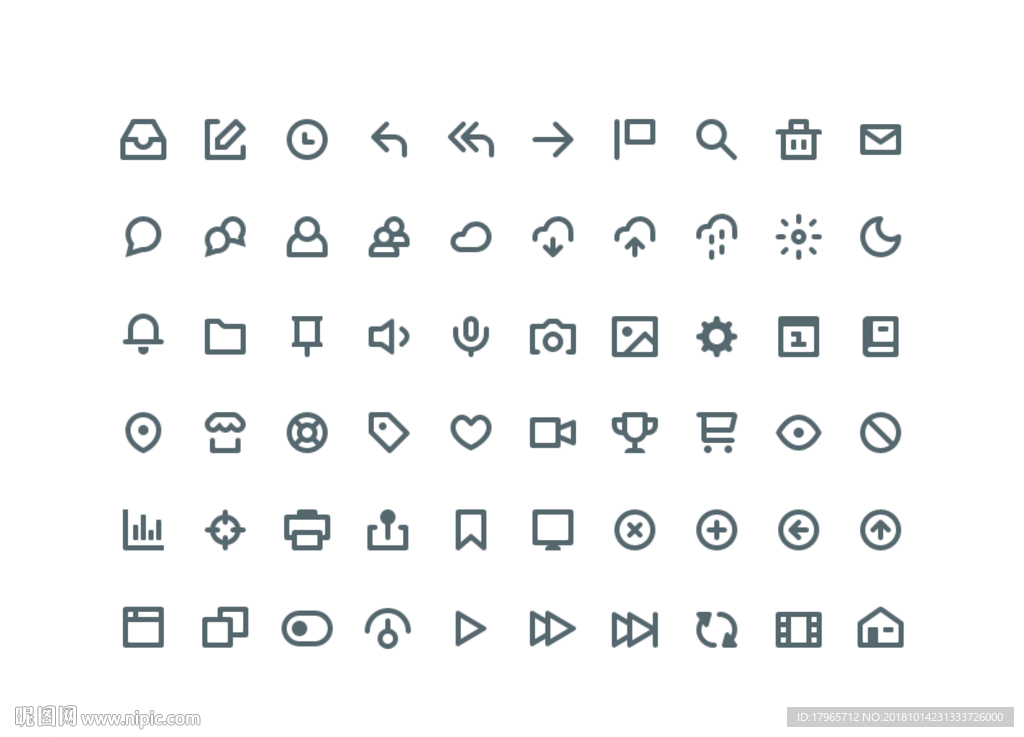The height and width of the screenshot is (737, 1024).
Task: Click the gauge dial knob icon
Action: pos(388,628)
